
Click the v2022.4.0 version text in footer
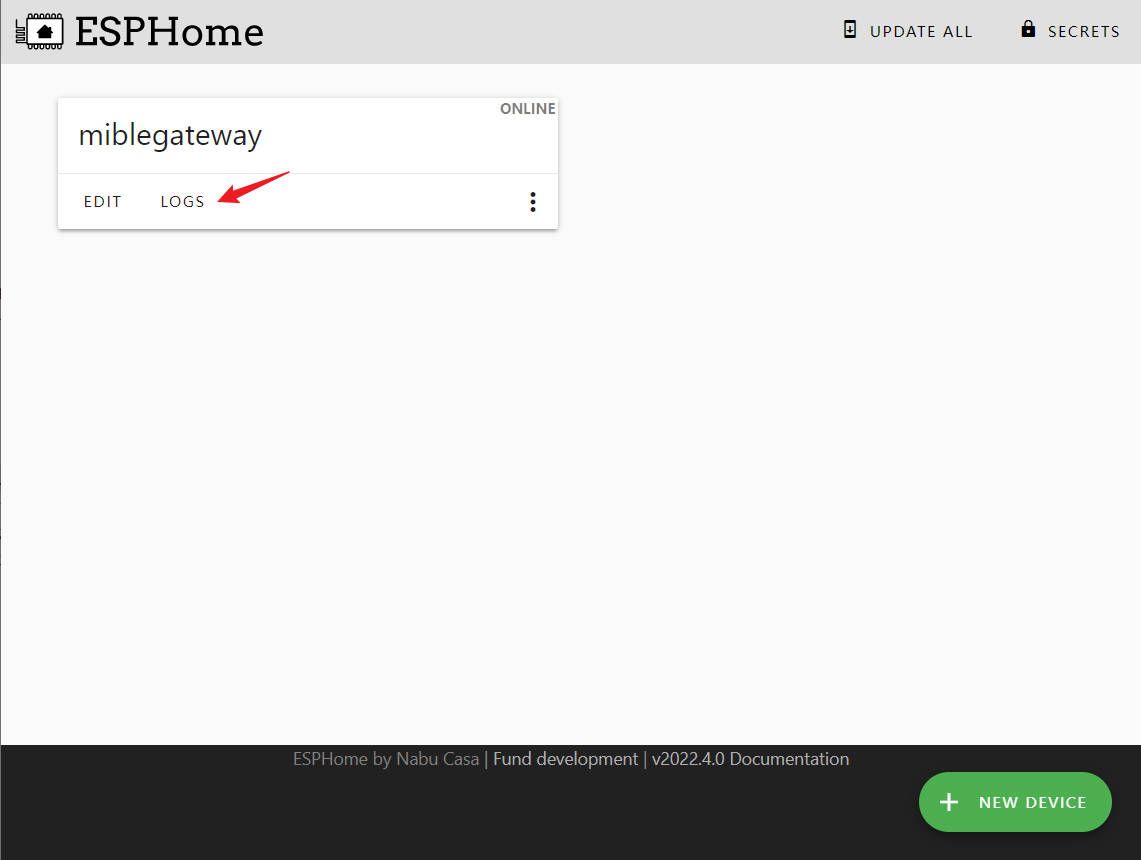688,759
